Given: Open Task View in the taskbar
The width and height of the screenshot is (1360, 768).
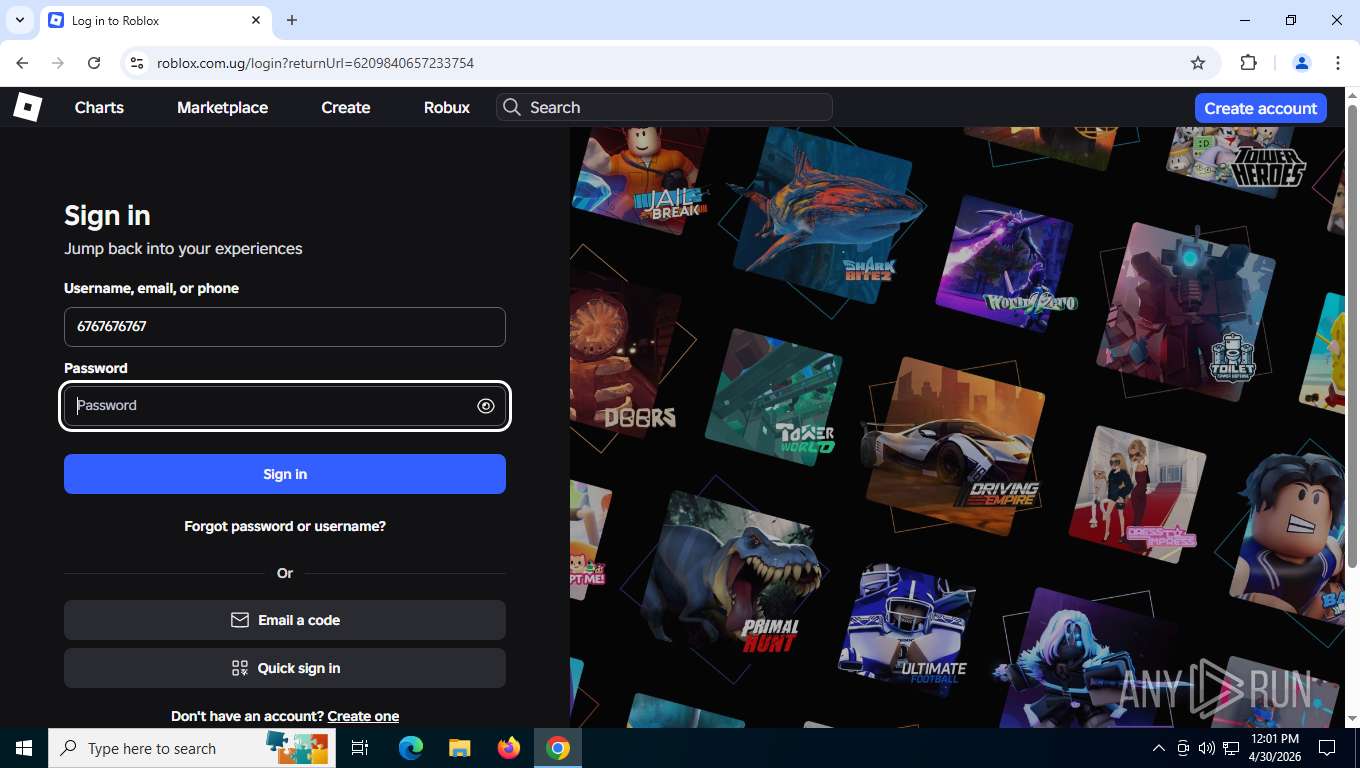Looking at the screenshot, I should coord(361,748).
